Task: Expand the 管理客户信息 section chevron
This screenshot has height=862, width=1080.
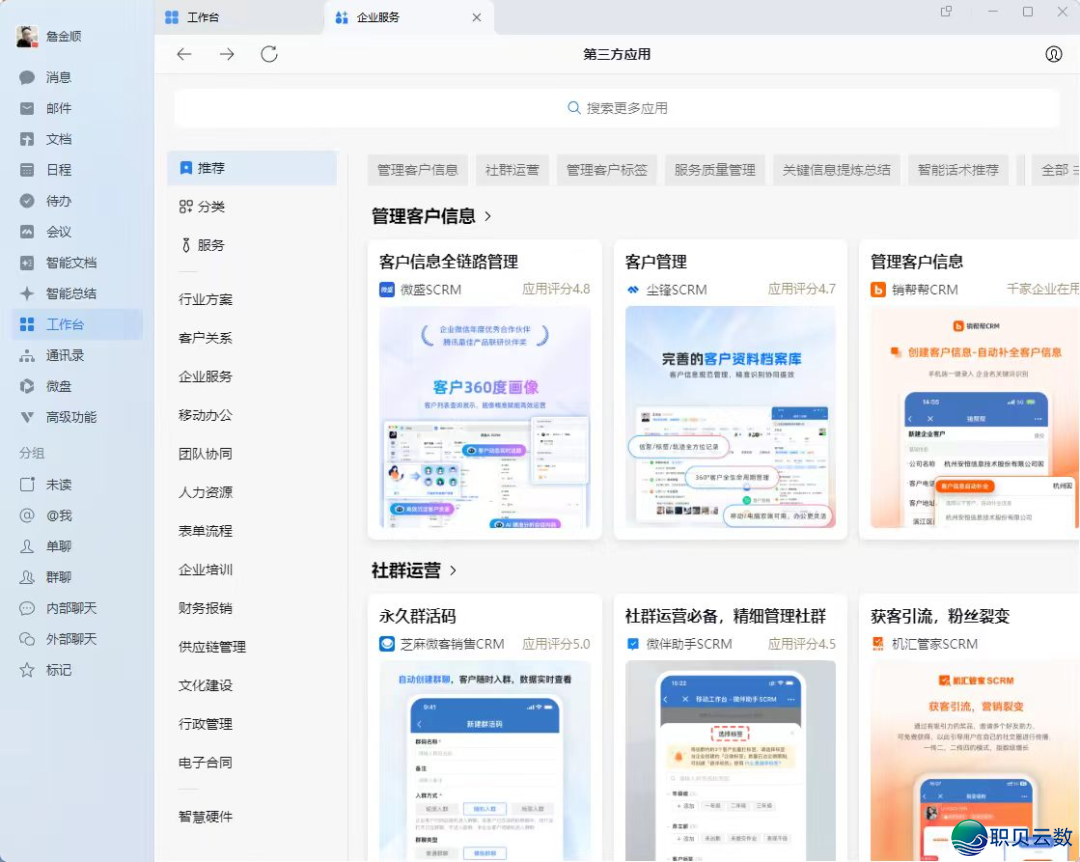Action: click(x=488, y=216)
